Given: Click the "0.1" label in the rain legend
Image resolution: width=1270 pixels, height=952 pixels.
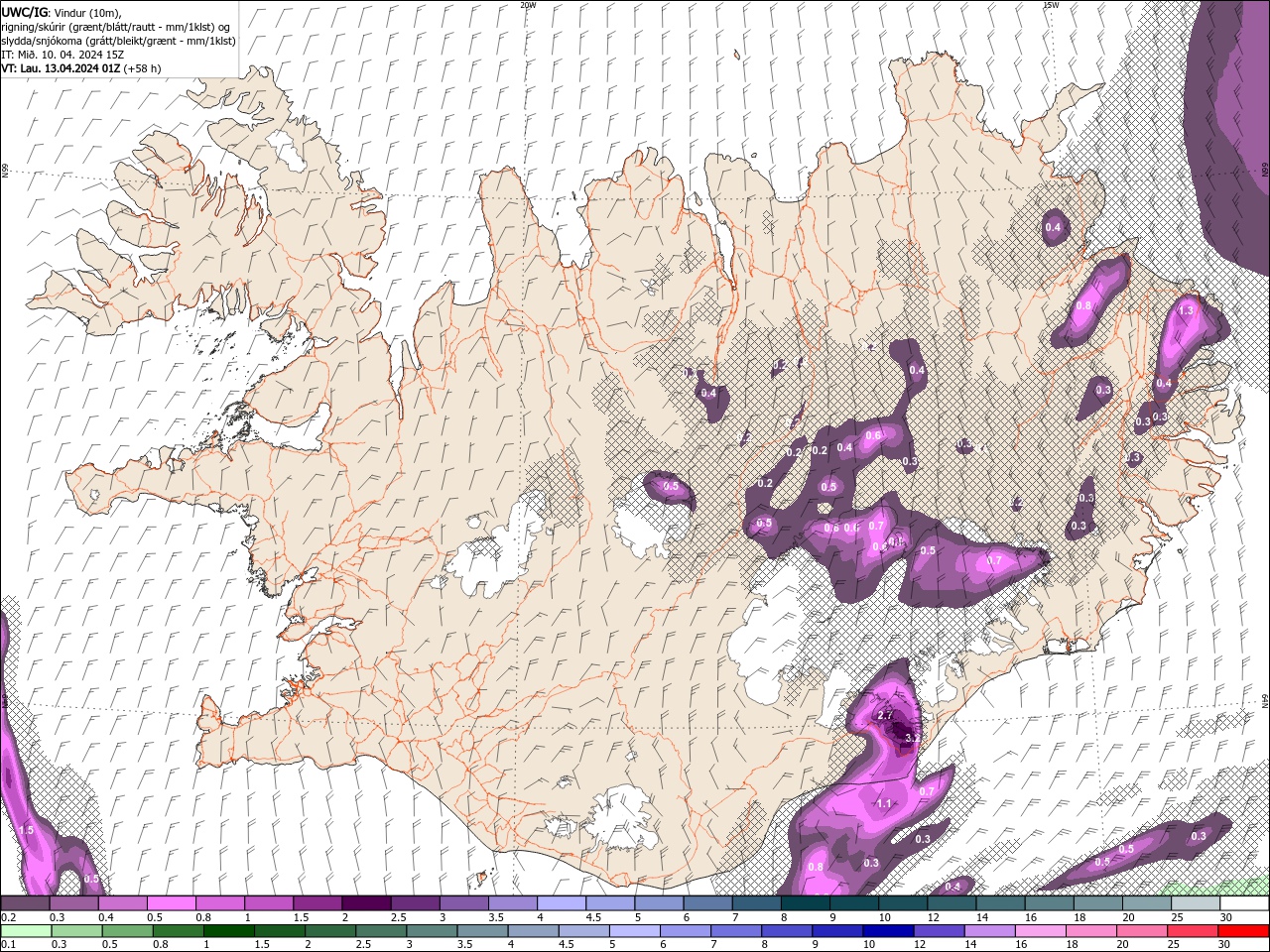Looking at the screenshot, I should [8, 945].
